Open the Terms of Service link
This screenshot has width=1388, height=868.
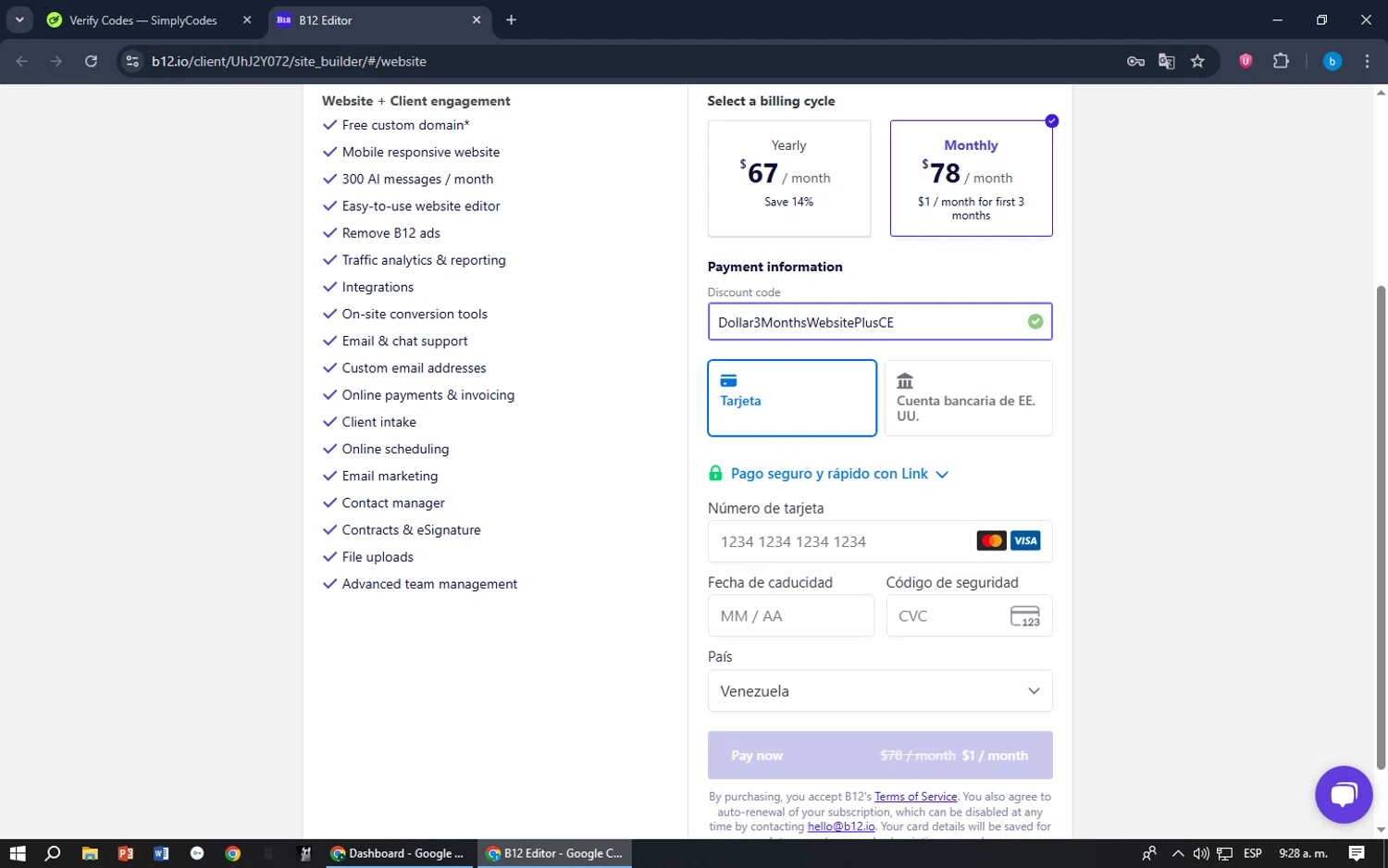[x=915, y=797]
